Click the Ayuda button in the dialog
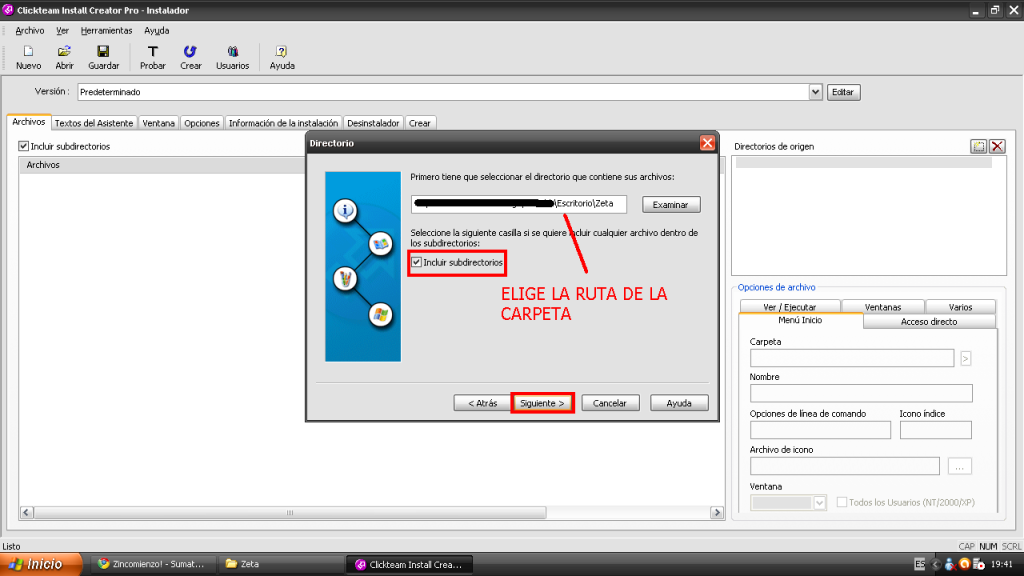1024x576 pixels. pyautogui.click(x=679, y=403)
